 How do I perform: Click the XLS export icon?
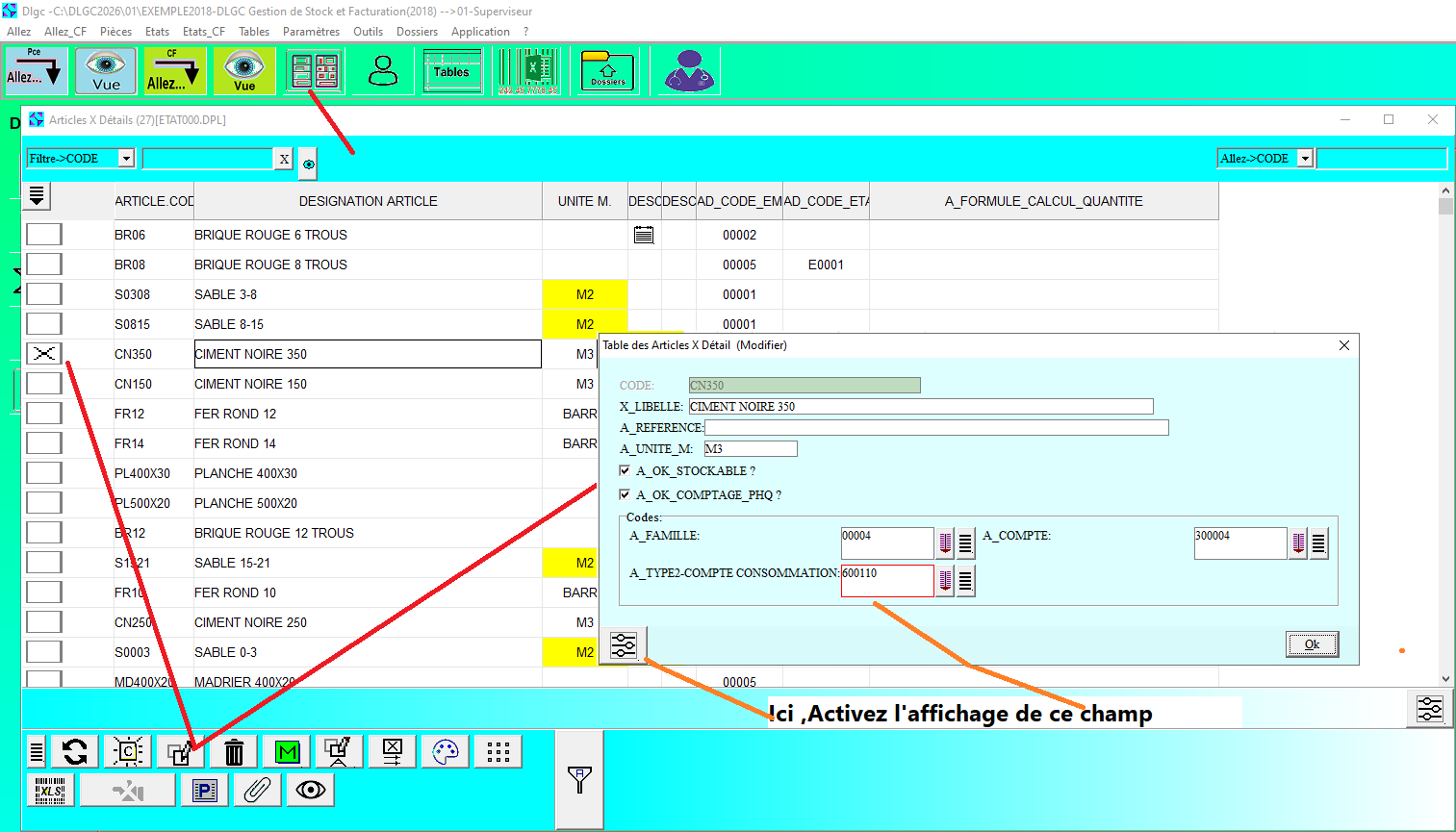50,791
